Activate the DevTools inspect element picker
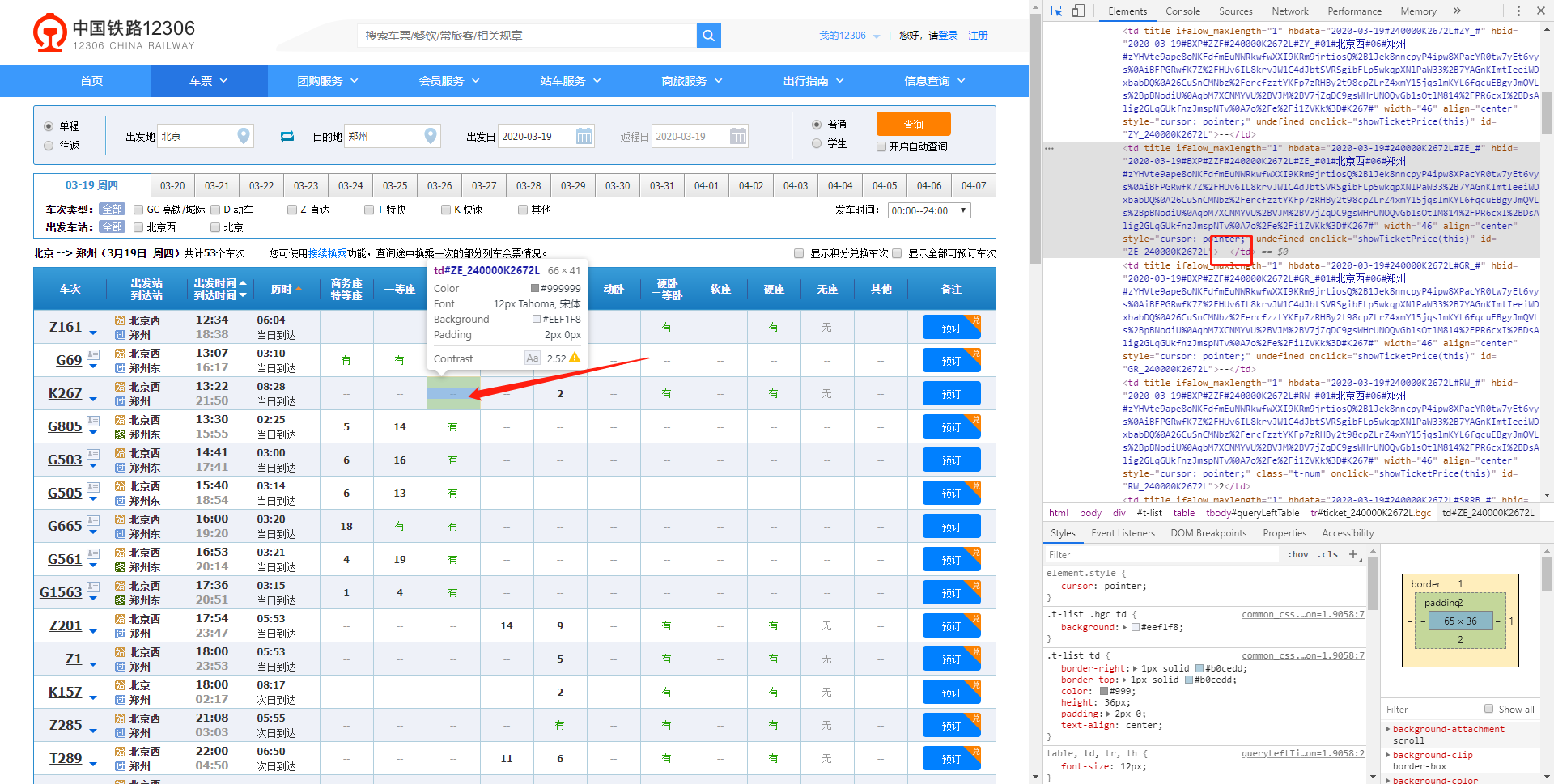Screen dimensions: 1554x784 1056,11
